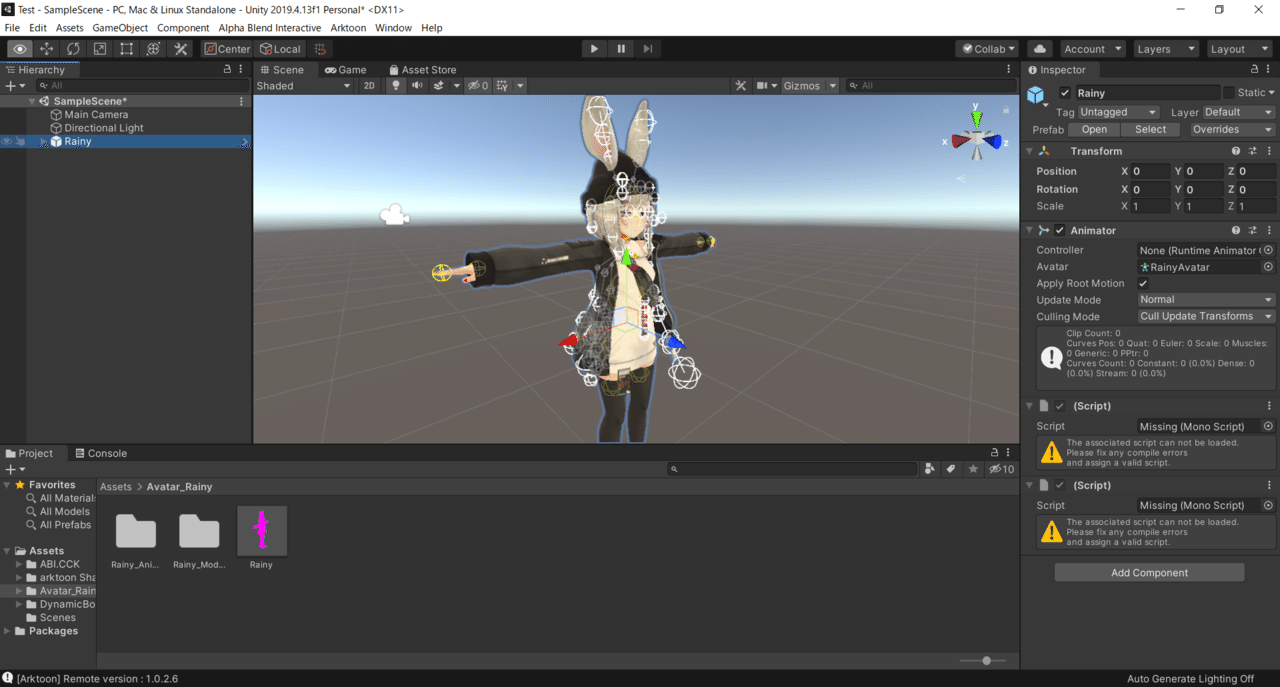Toggle scene lighting bulb icon
The height and width of the screenshot is (687, 1280).
[x=395, y=86]
